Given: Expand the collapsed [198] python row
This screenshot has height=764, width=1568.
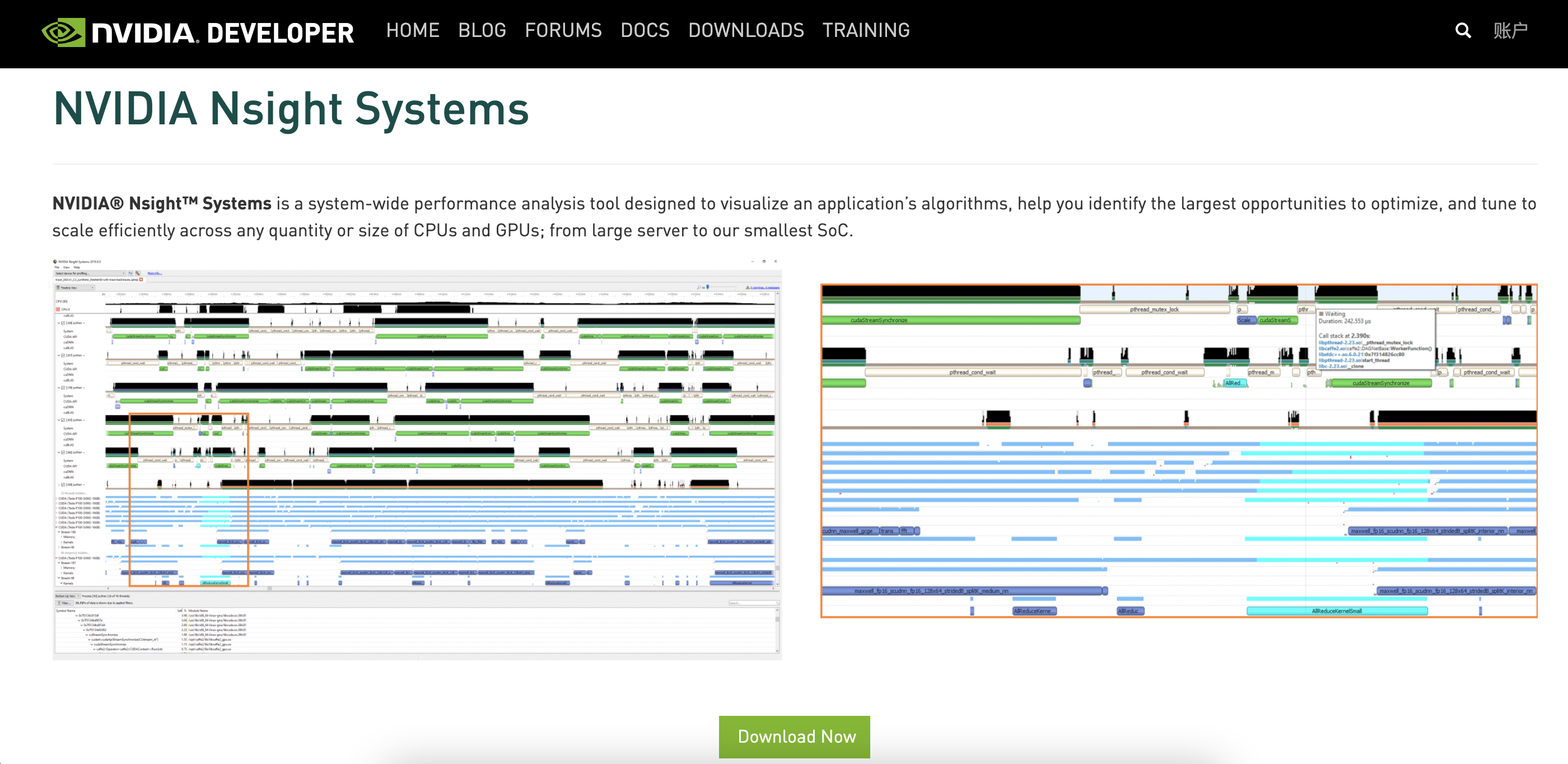Looking at the screenshot, I should coord(58,485).
